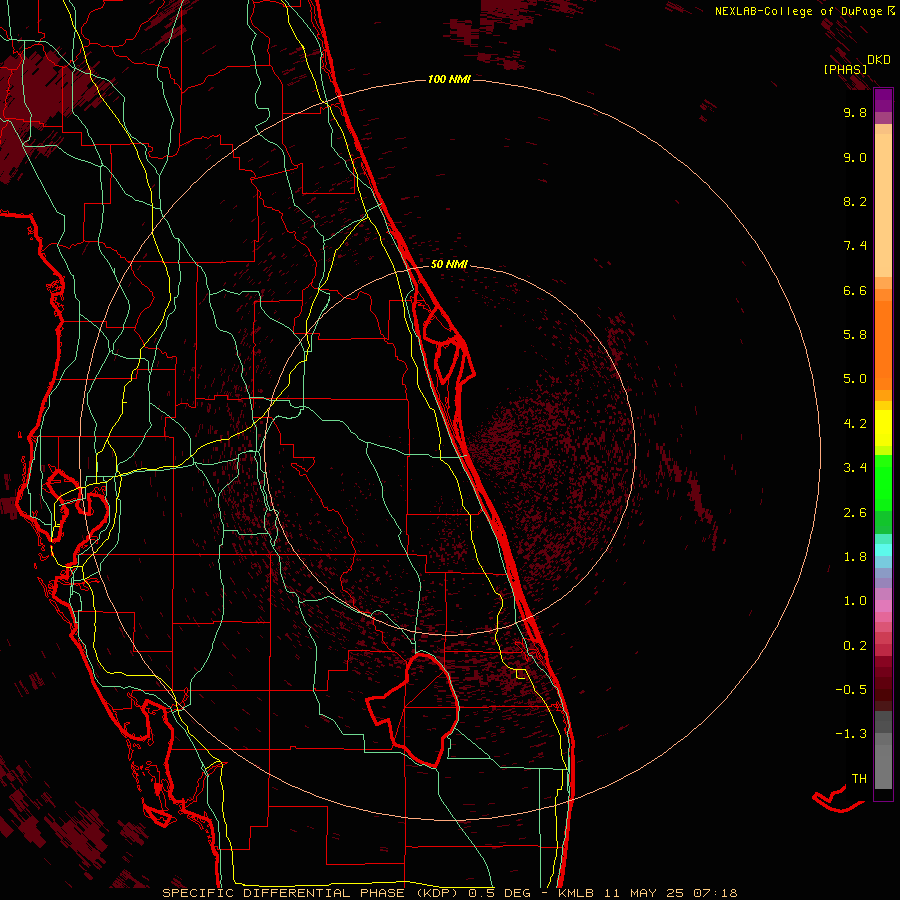Click the bright green segment of color bar
900x900 pixels.
[x=883, y=482]
